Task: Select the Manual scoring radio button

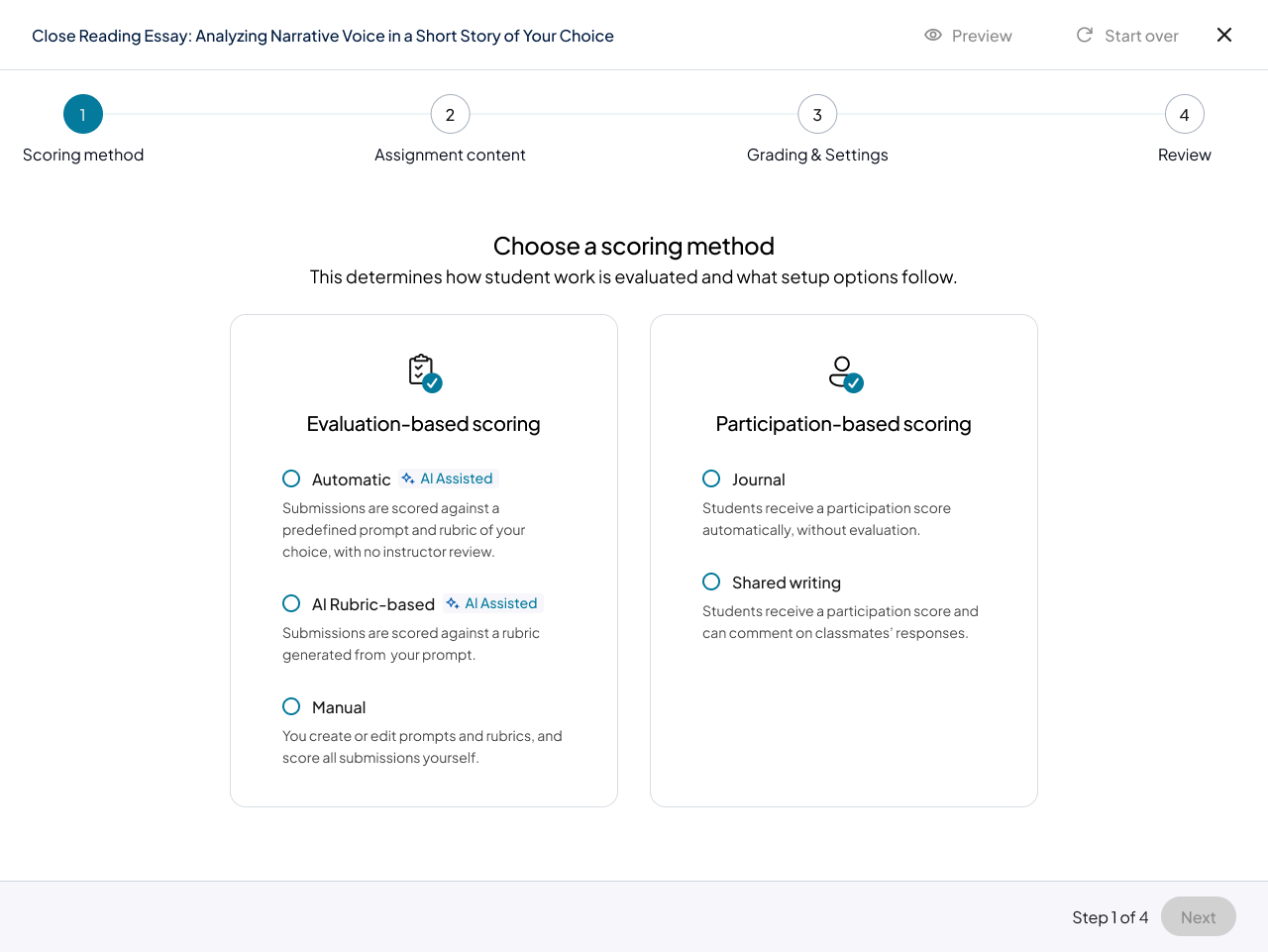Action: pos(291,706)
